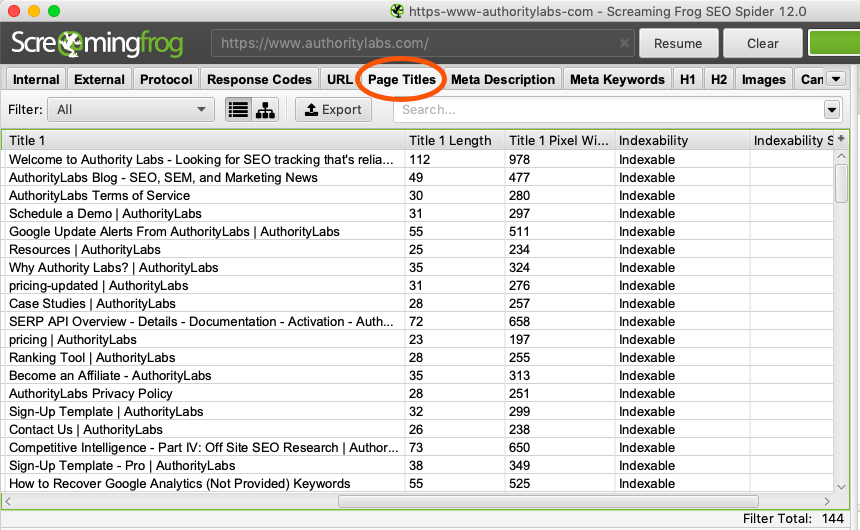This screenshot has height=530, width=860.
Task: Select 'How to Recover Google Analytics' row
Action: [x=418, y=483]
